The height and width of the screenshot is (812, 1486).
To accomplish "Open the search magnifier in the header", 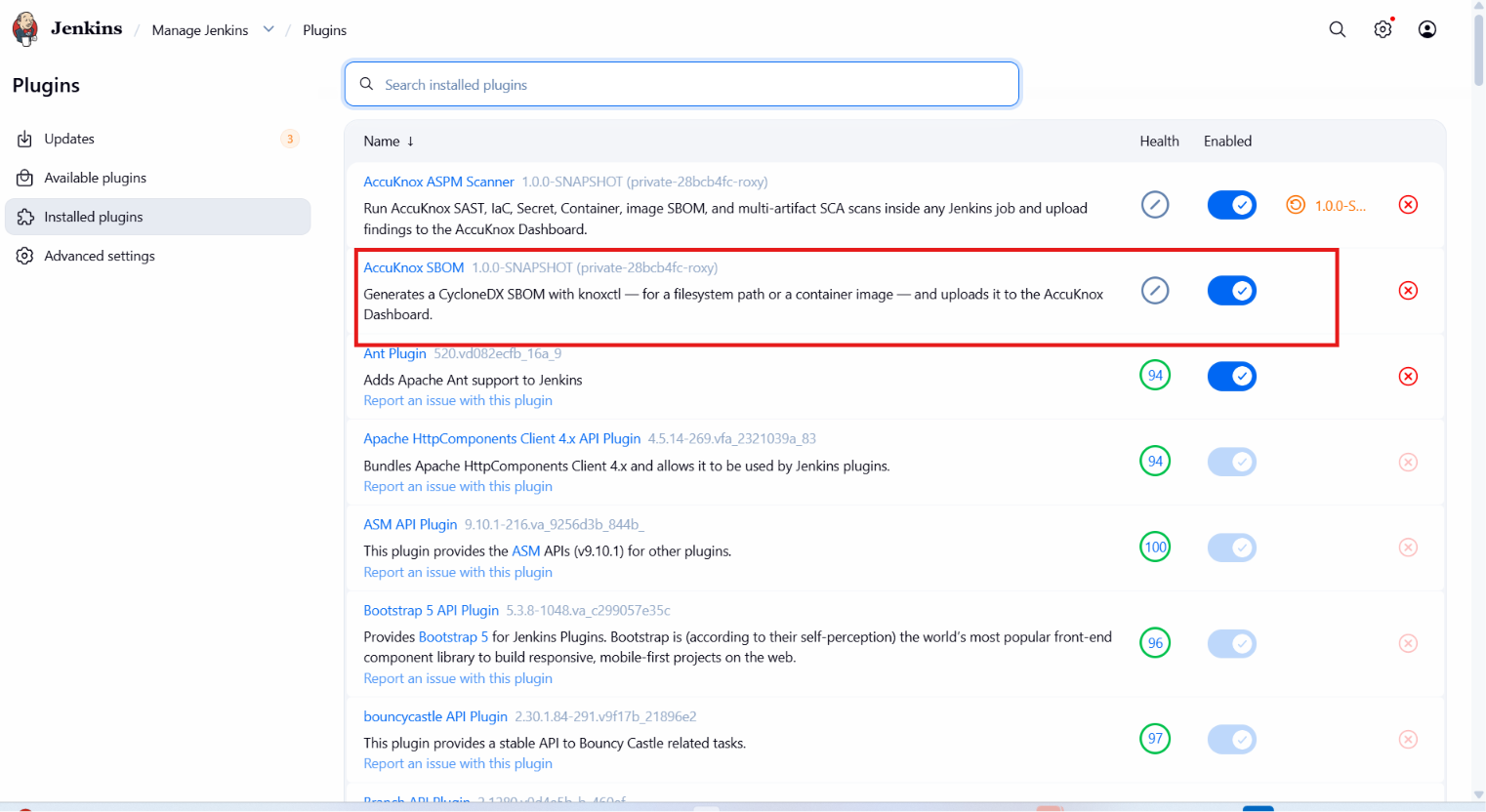I will pyautogui.click(x=1338, y=29).
